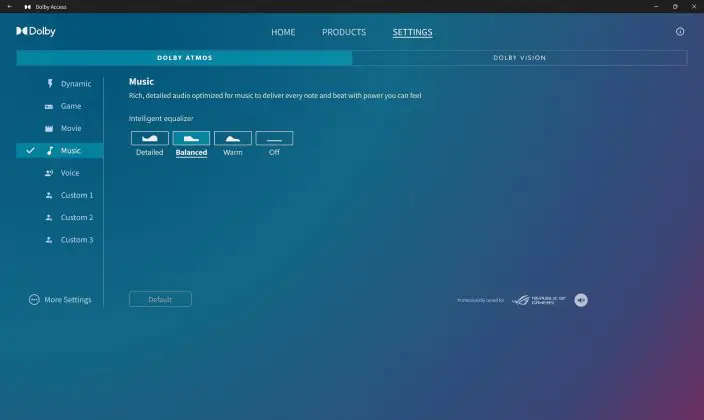The image size is (704, 420).
Task: Click the Custom 1 person icon
Action: (x=49, y=195)
